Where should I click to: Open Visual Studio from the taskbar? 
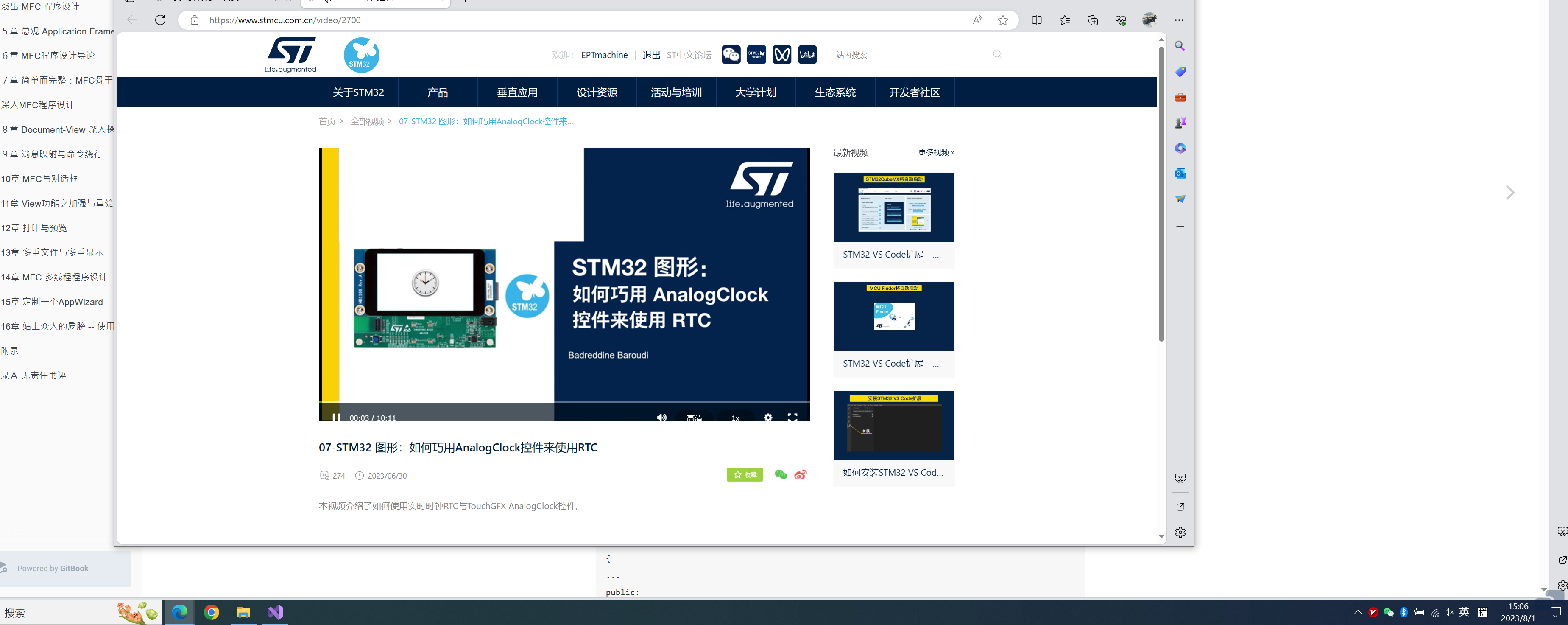pos(275,612)
